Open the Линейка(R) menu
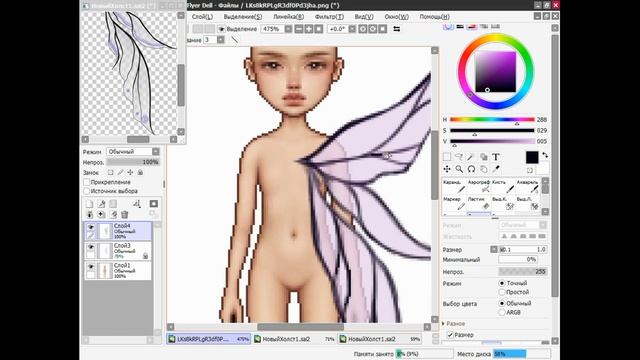 pos(289,17)
